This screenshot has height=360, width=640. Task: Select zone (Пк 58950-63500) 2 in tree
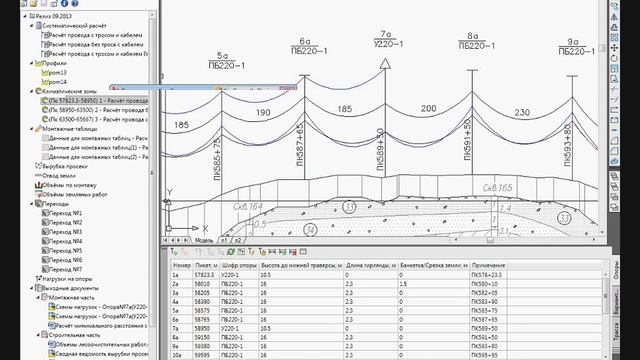(95, 110)
